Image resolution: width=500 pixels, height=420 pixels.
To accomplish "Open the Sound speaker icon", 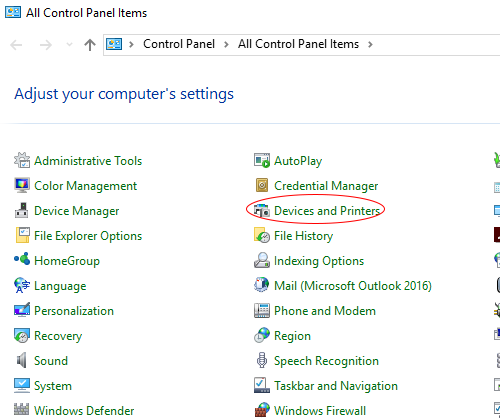I will (x=21, y=360).
